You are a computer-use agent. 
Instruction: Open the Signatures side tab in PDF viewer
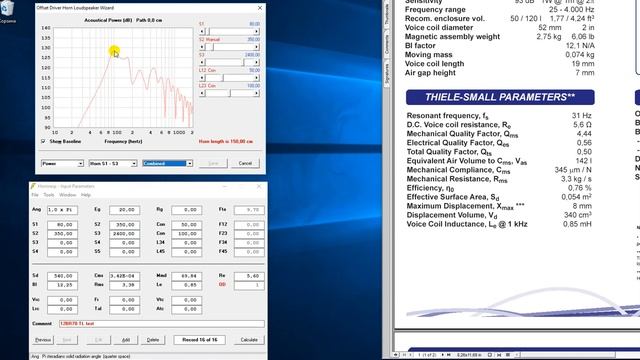click(x=387, y=73)
